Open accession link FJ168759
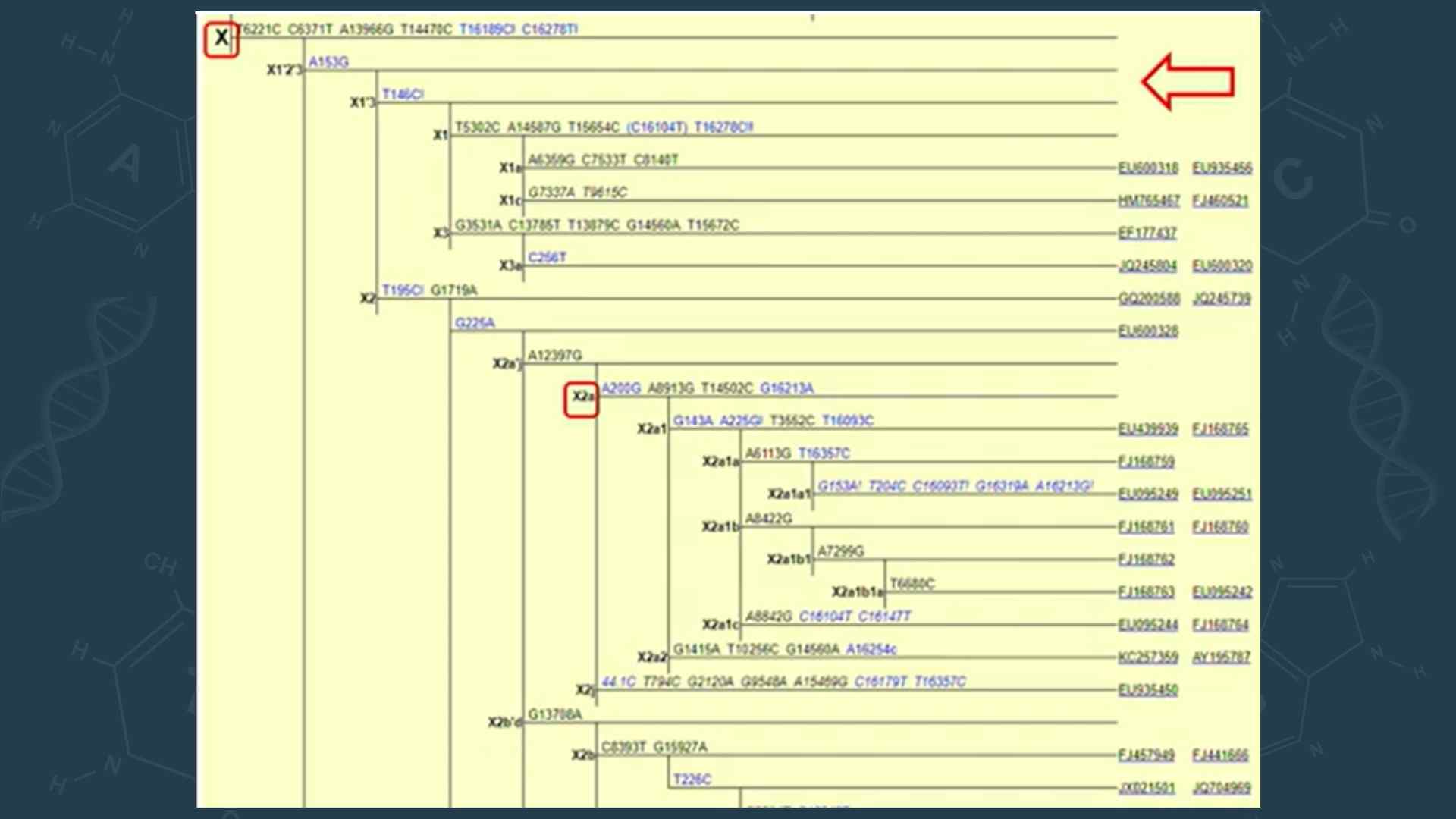The height and width of the screenshot is (819, 1456). (x=1145, y=462)
